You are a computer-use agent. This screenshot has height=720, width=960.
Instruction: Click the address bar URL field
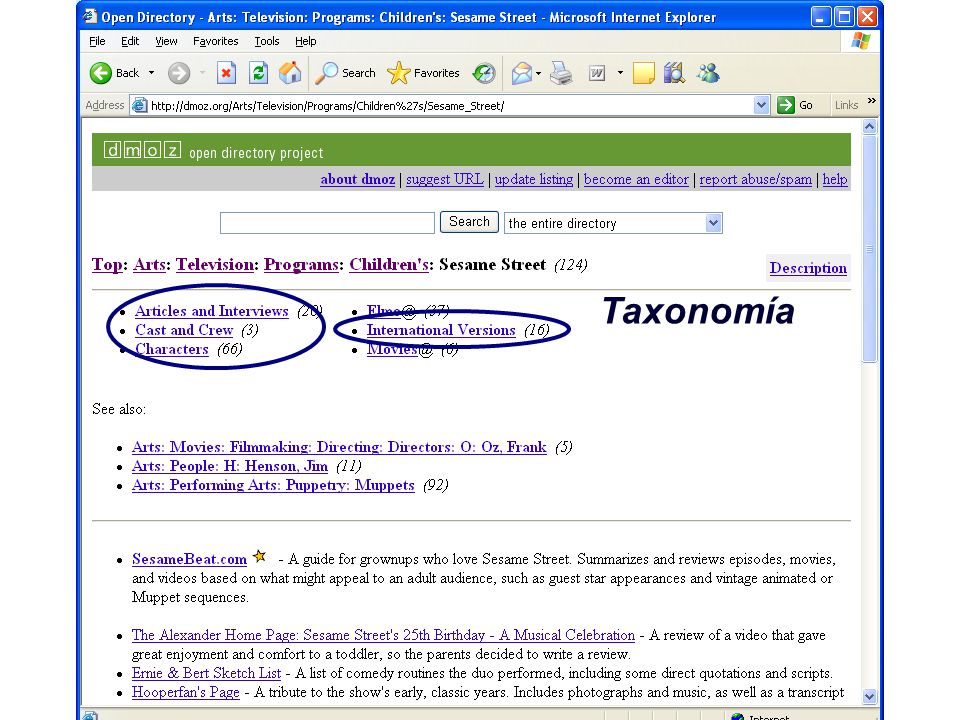pyautogui.click(x=449, y=105)
